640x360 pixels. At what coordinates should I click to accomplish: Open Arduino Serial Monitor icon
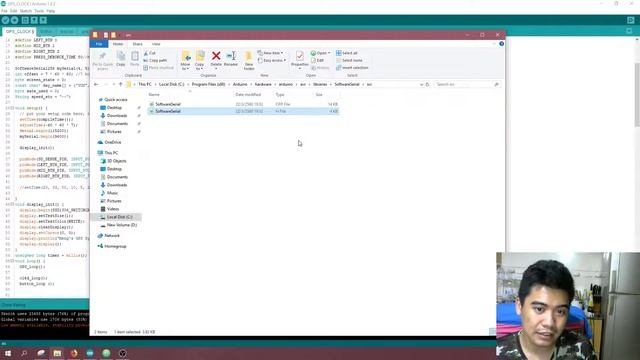(x=631, y=20)
